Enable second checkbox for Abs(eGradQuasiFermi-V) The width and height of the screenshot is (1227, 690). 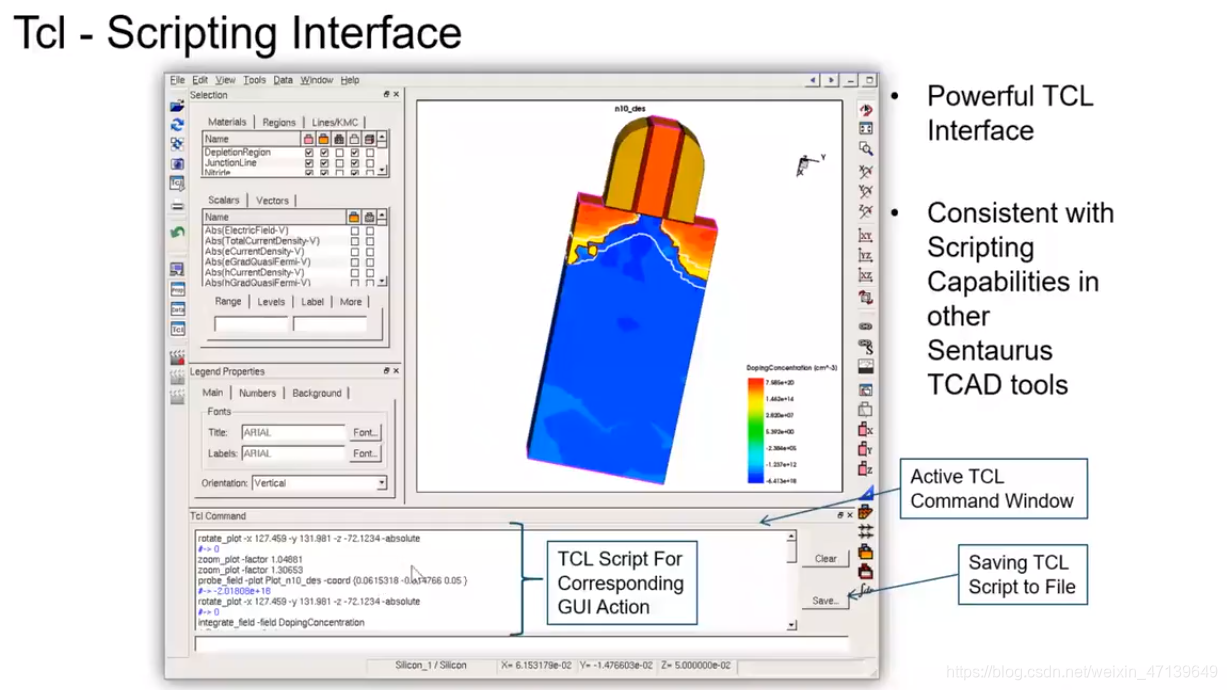tap(370, 262)
